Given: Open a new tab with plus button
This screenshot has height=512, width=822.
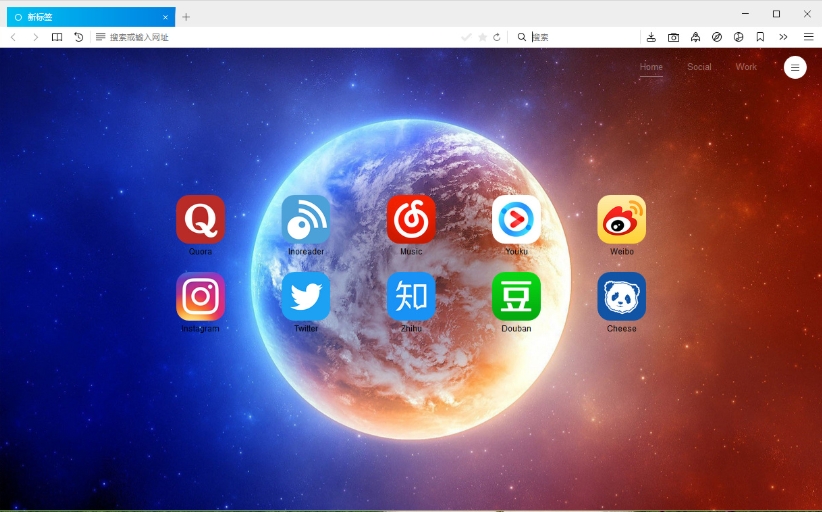Looking at the screenshot, I should click(x=186, y=17).
